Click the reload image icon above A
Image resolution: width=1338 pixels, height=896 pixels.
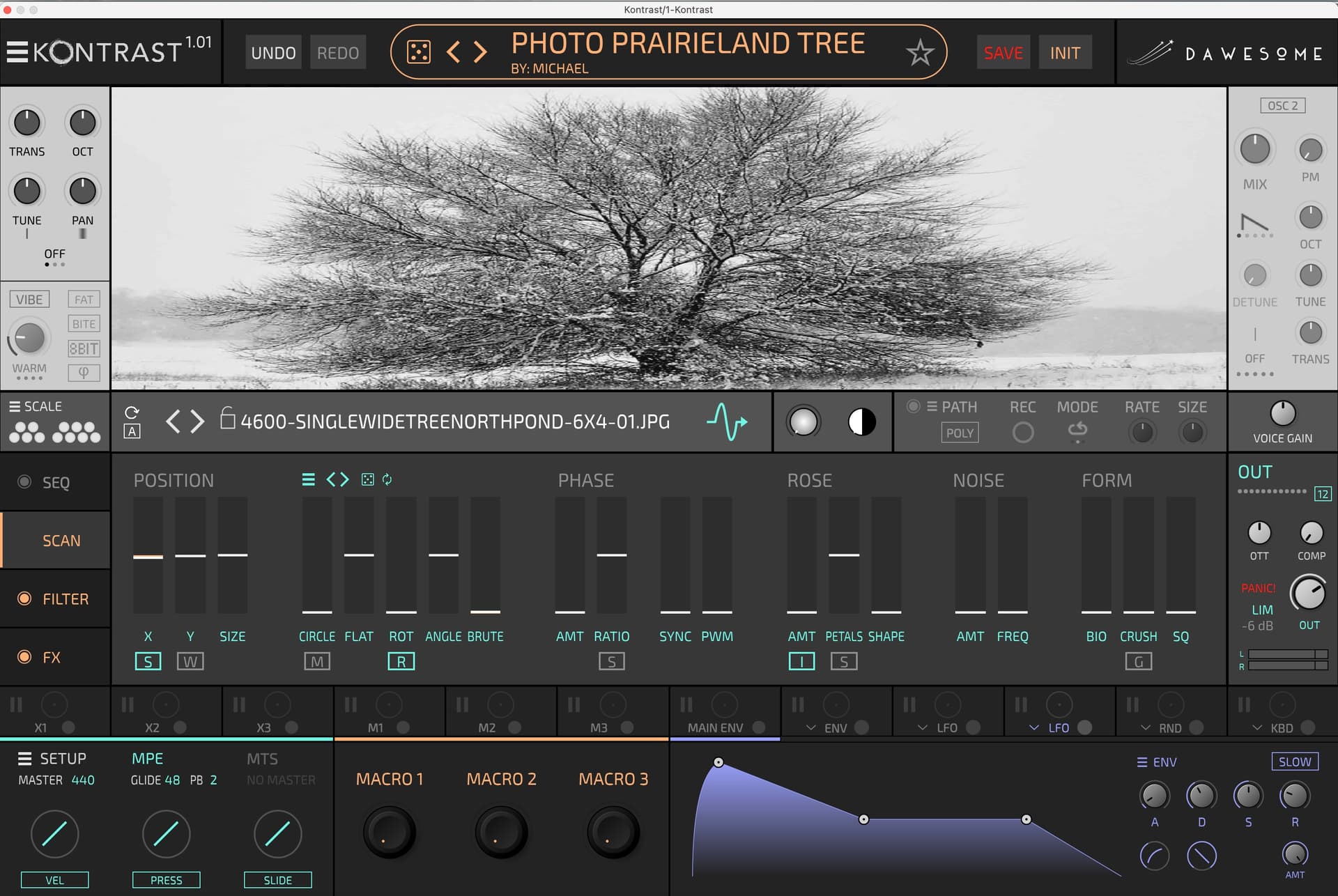(132, 412)
